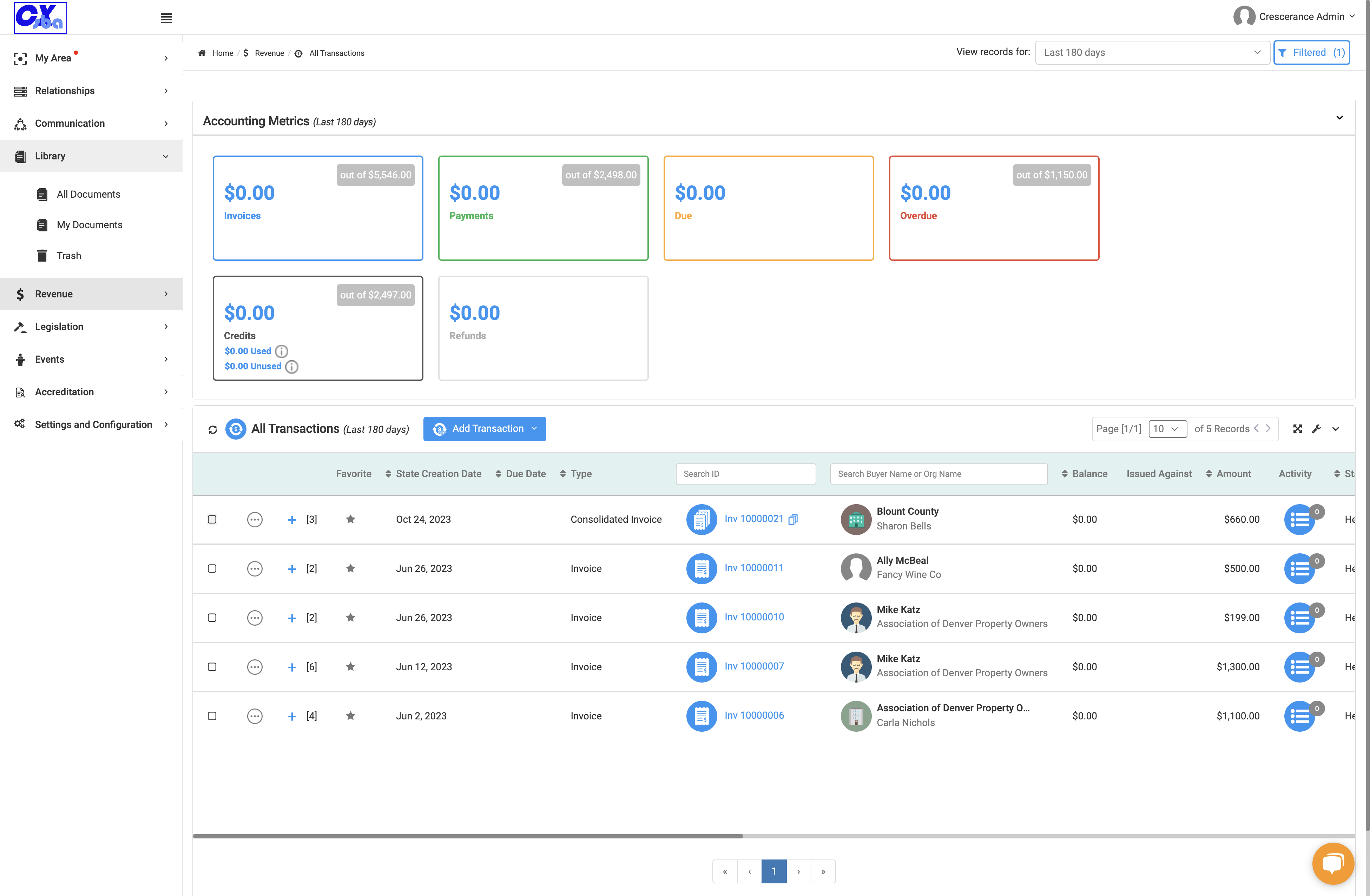
Task: Click the hamburger menu icon
Action: [166, 18]
